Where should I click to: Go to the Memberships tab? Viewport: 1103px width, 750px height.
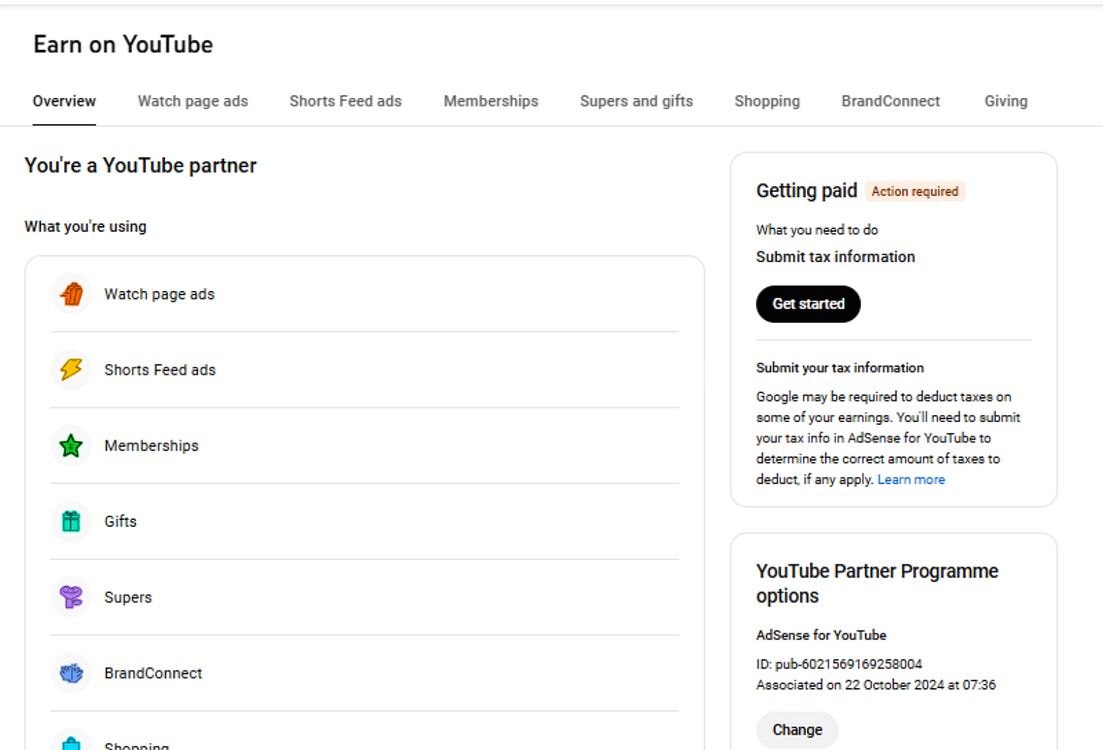pyautogui.click(x=491, y=101)
